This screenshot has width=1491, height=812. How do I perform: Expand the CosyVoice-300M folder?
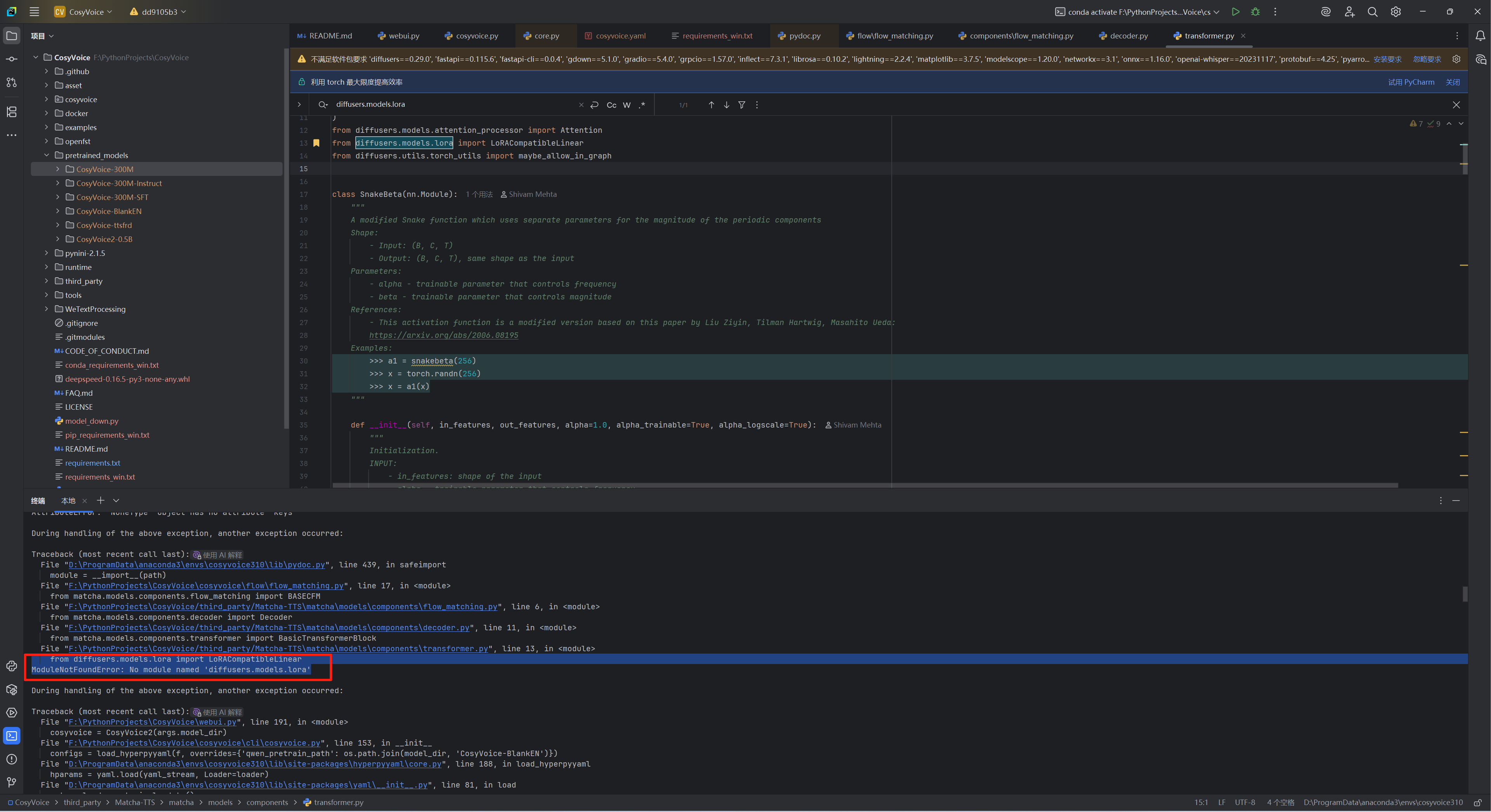(x=57, y=169)
